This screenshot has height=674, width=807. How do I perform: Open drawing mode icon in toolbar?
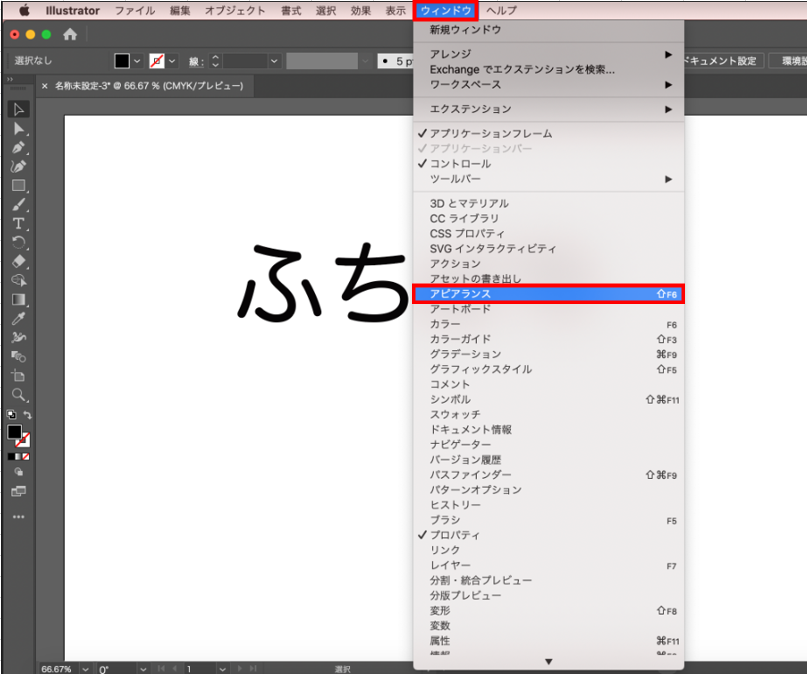pyautogui.click(x=19, y=472)
